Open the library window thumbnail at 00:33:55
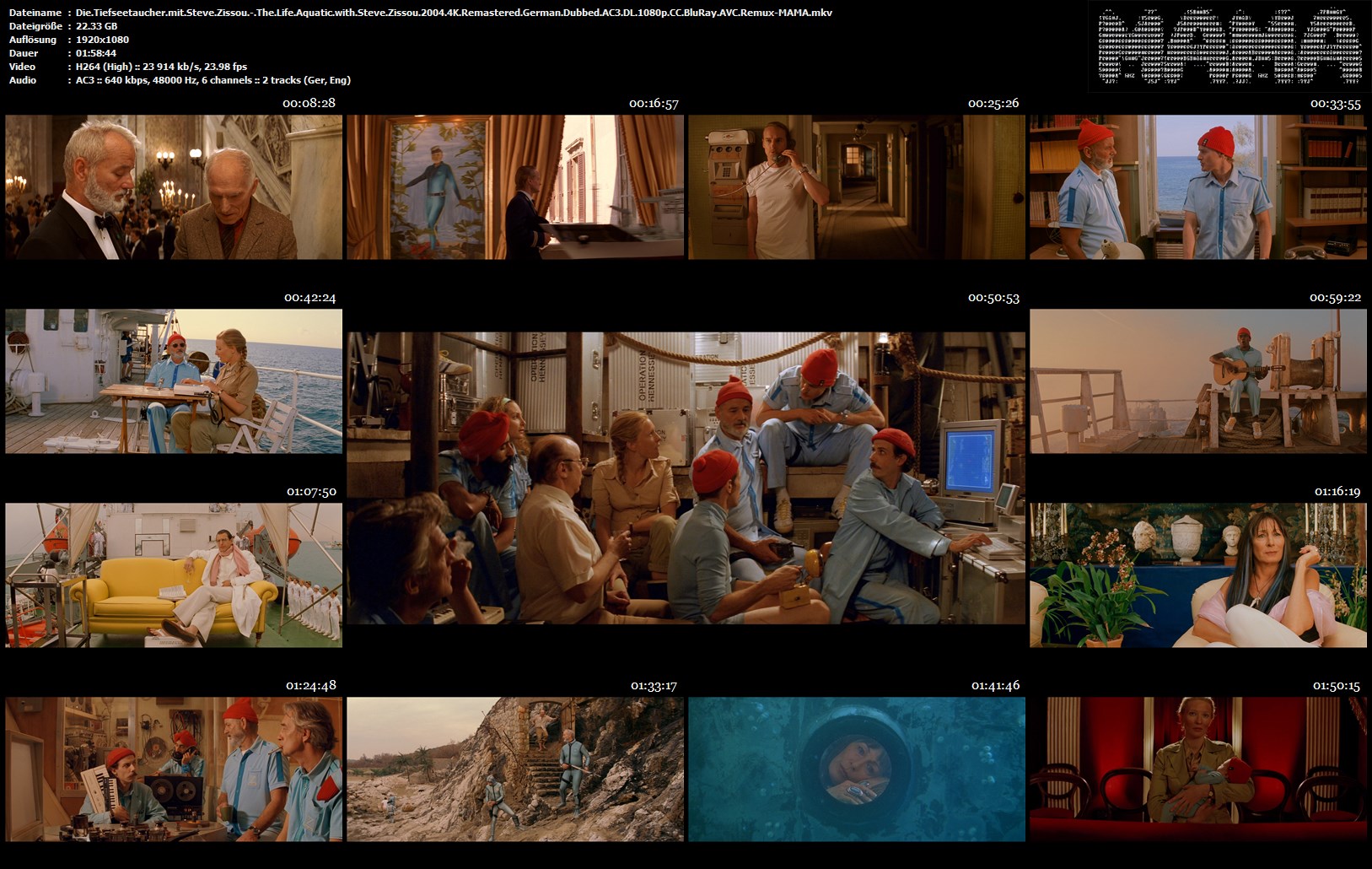This screenshot has height=869, width=1372. click(x=1198, y=187)
